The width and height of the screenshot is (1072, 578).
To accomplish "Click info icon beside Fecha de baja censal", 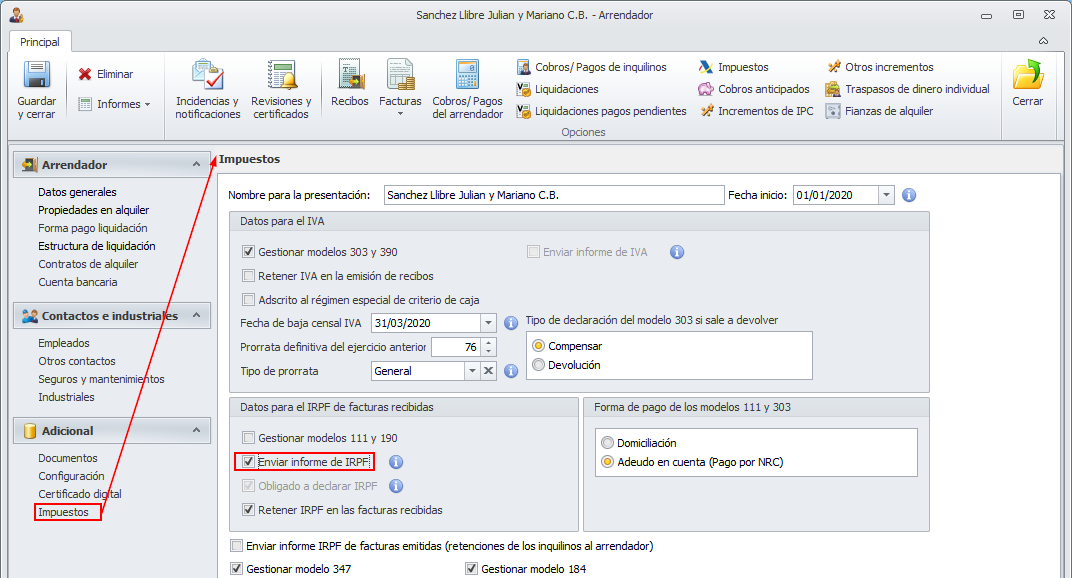I will 511,323.
